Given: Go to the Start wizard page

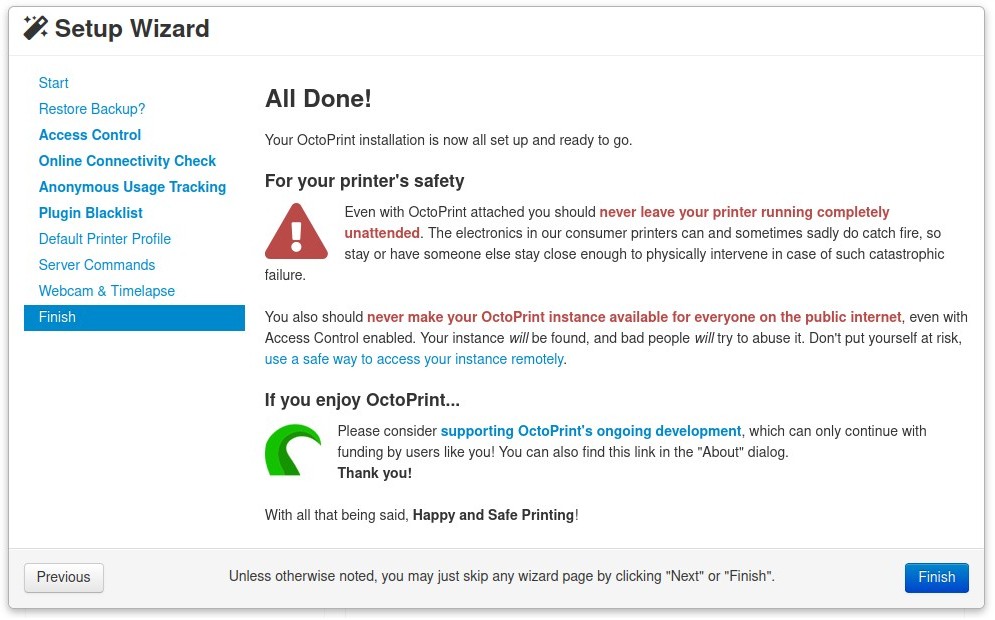Looking at the screenshot, I should pos(54,83).
